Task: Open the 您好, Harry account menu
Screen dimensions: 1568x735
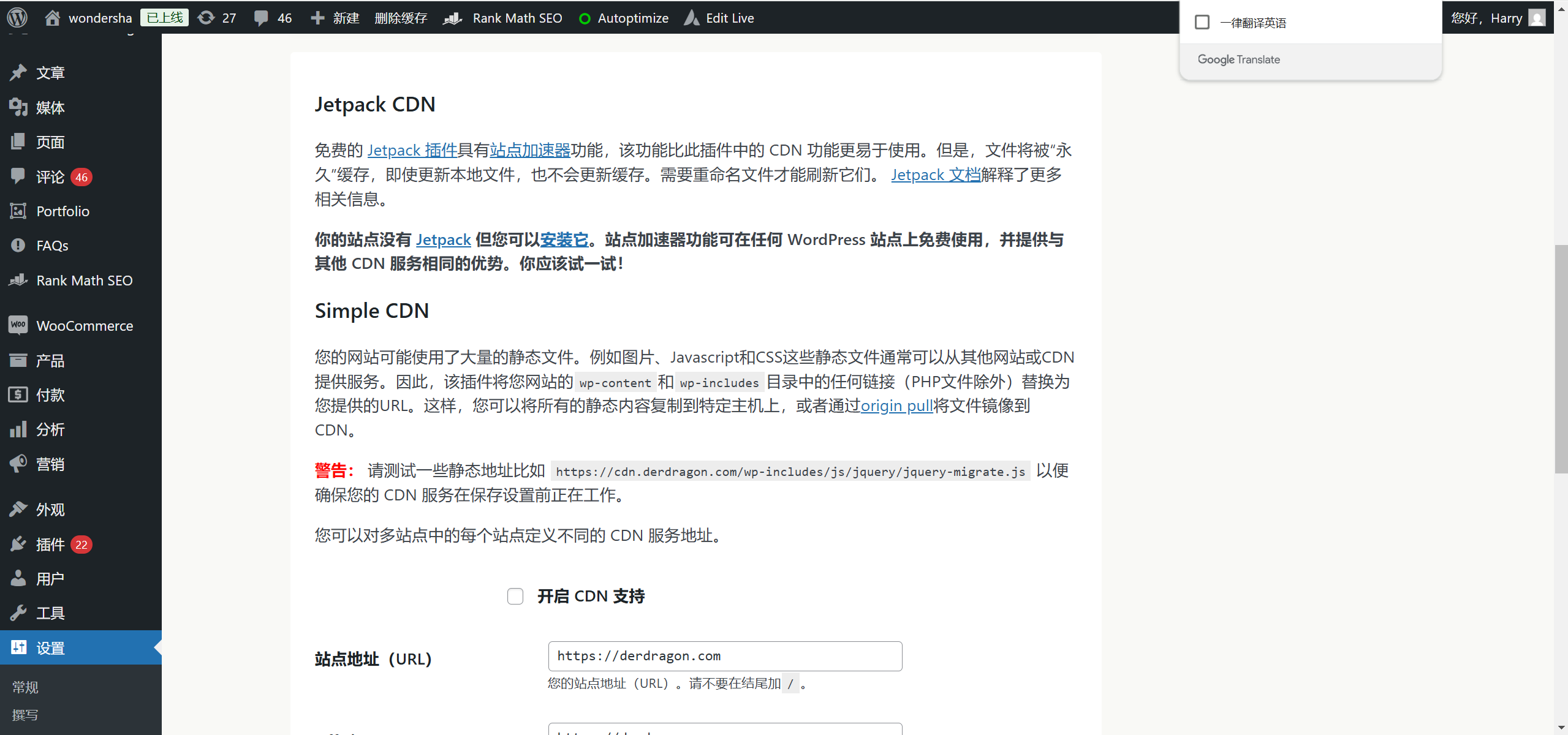Action: 1498,18
